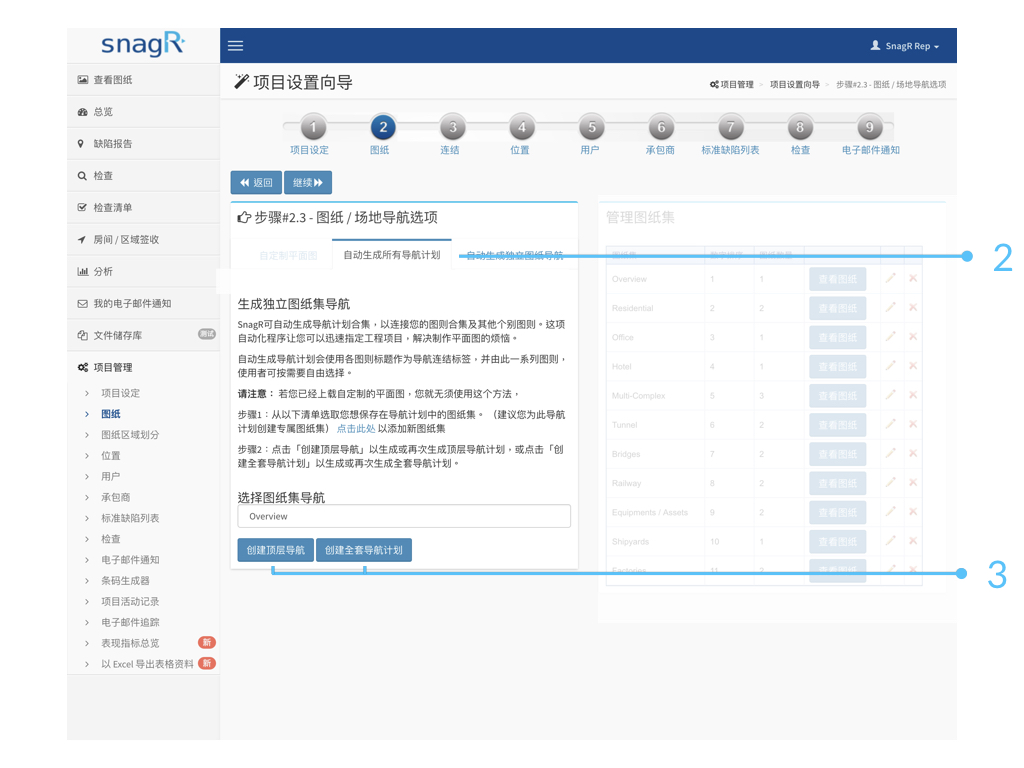The height and width of the screenshot is (768, 1024).
Task: Select 承包商 in sidebar tree
Action: pos(116,498)
